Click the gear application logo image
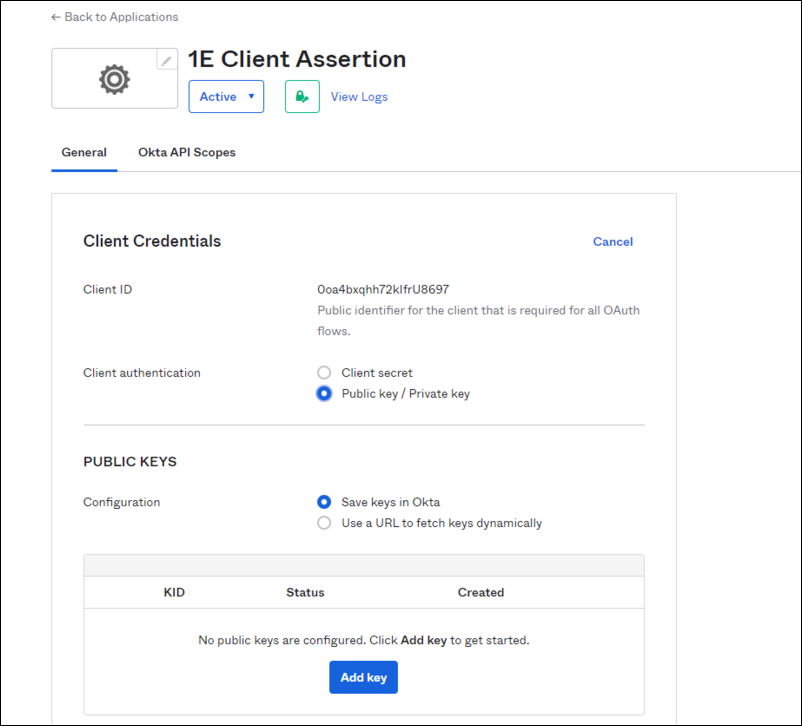Image resolution: width=802 pixels, height=726 pixels. click(x=114, y=79)
